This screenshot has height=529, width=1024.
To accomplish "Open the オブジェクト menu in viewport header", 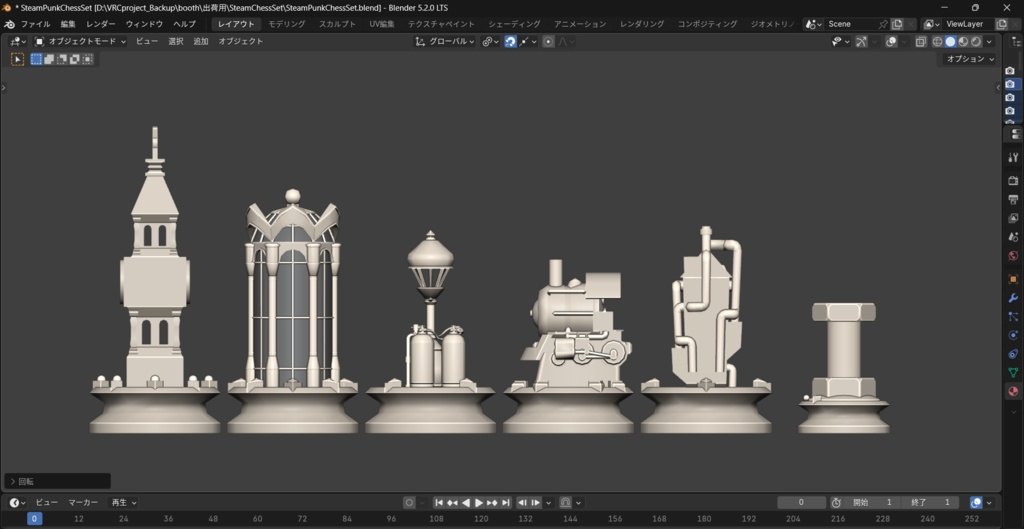I will [x=240, y=41].
